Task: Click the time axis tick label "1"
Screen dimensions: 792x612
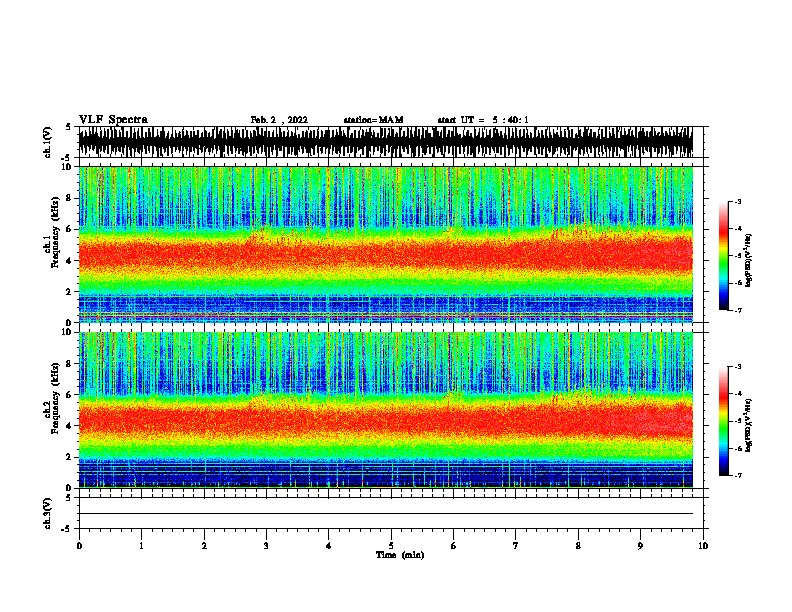Action: click(x=141, y=546)
